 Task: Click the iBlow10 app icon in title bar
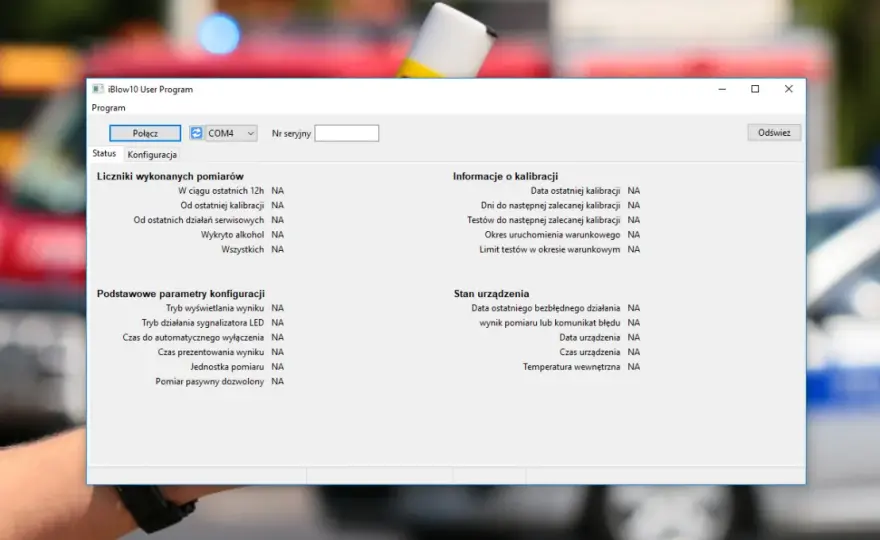98,89
